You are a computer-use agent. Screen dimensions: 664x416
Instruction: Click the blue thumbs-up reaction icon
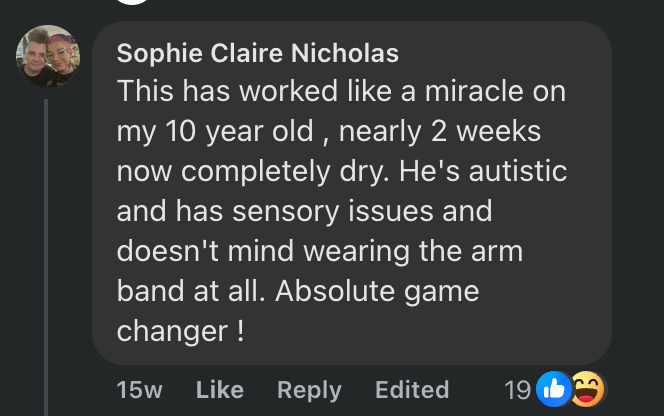(x=552, y=388)
